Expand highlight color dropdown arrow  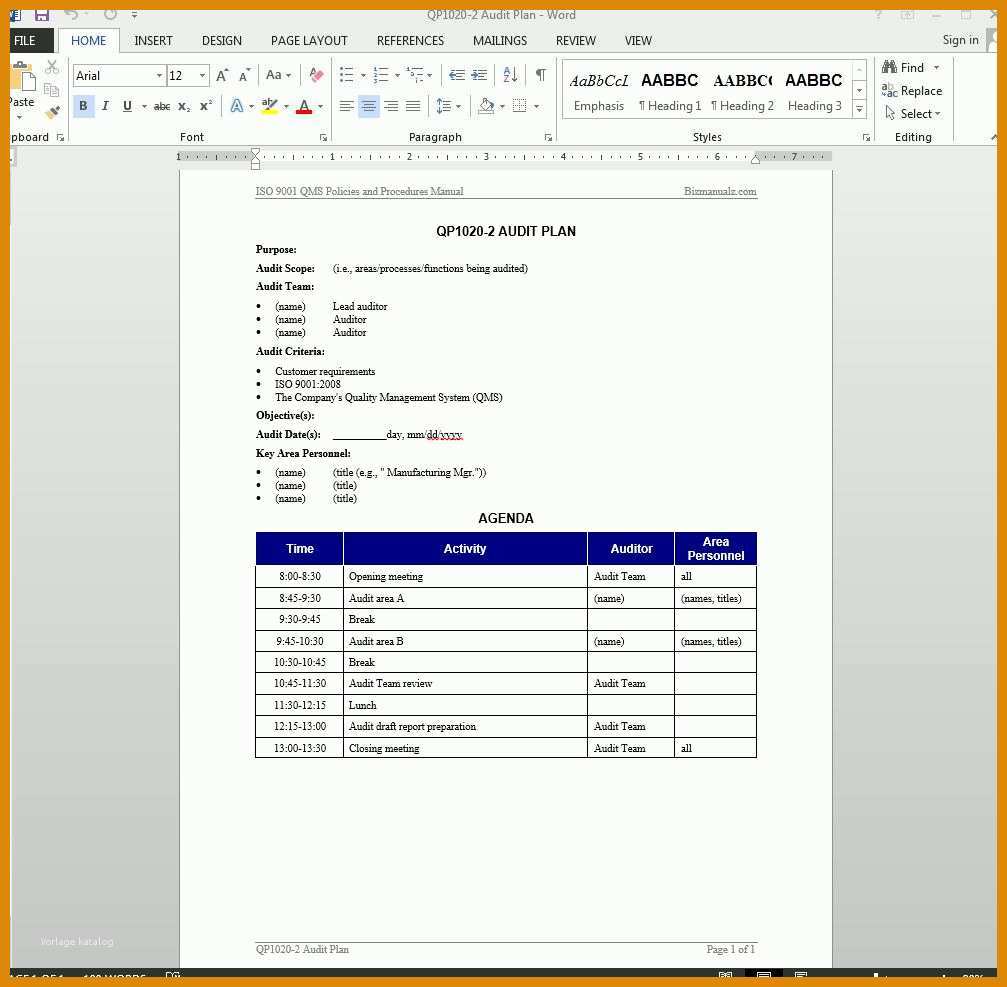tap(286, 107)
